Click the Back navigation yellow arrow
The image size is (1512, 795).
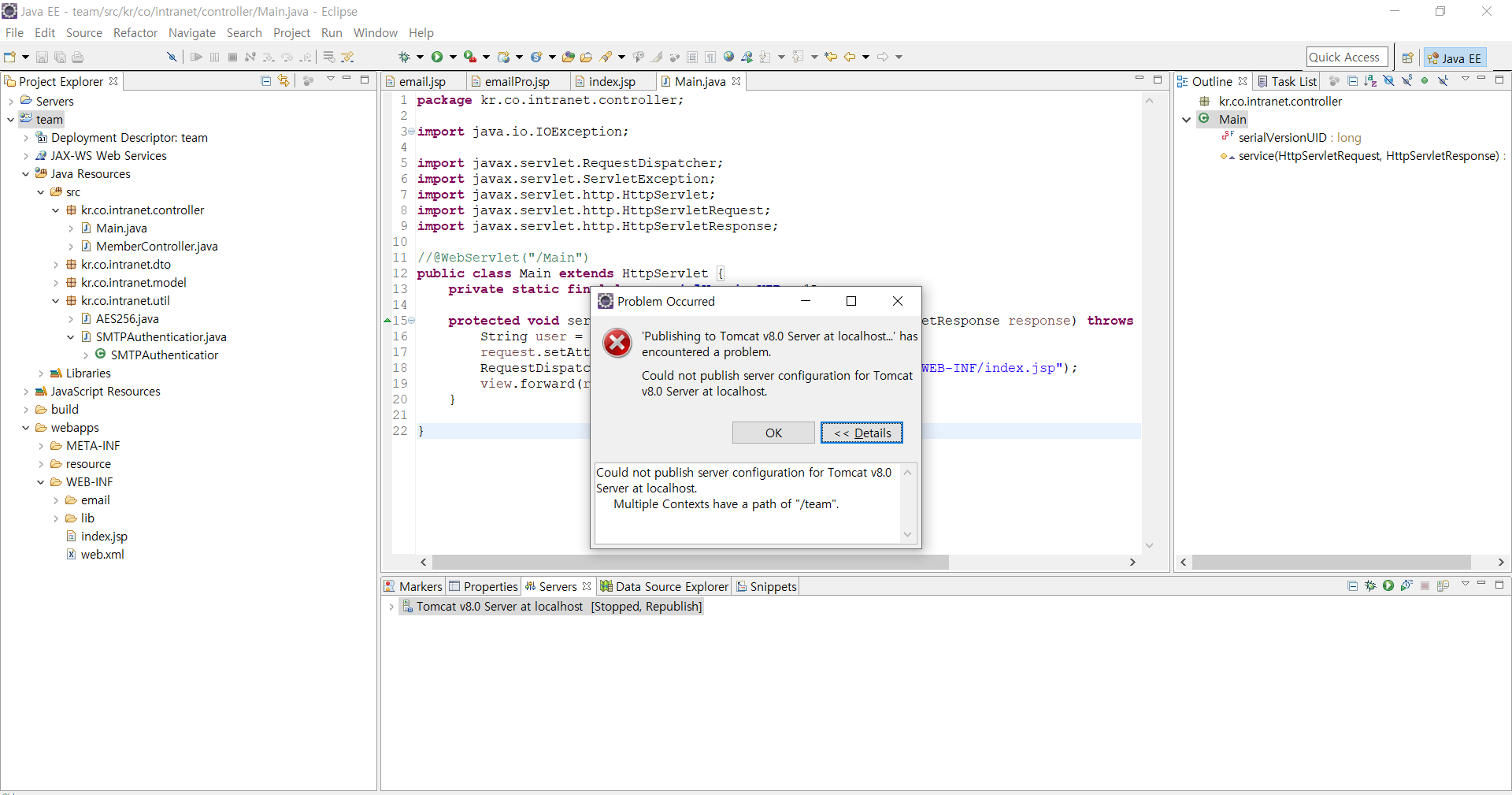850,57
